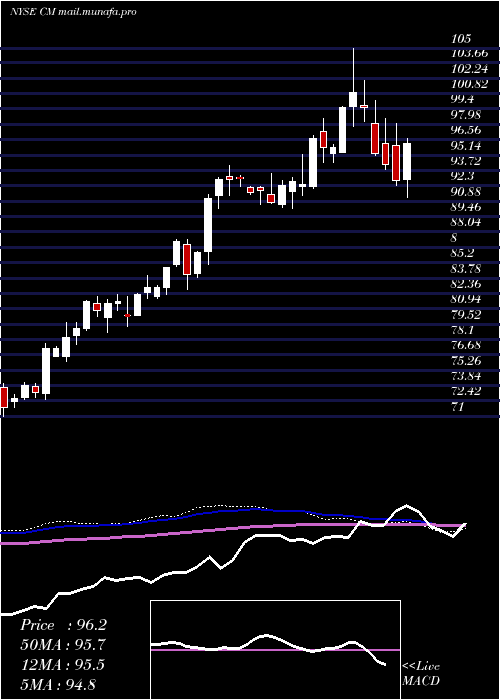Image resolution: width=500 pixels, height=700 pixels.
Task: Click the 105 price axis label
Action: coord(461,39)
